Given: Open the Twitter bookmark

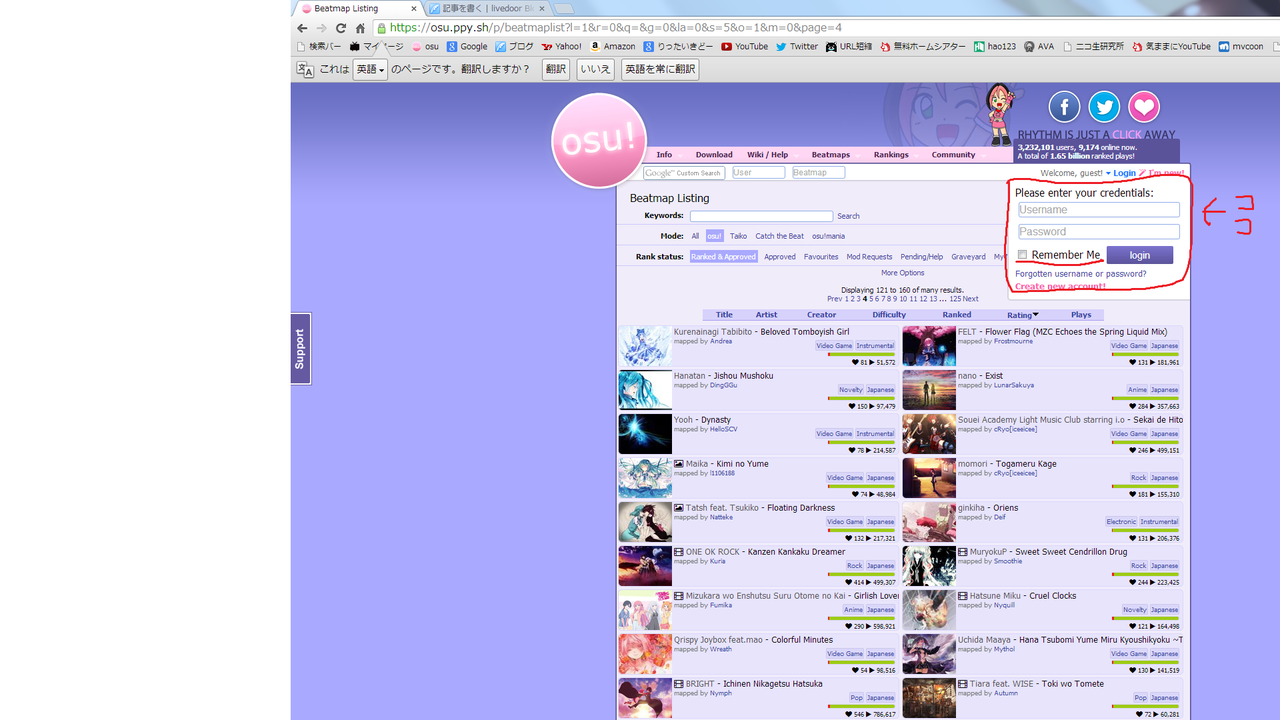Looking at the screenshot, I should click(797, 46).
